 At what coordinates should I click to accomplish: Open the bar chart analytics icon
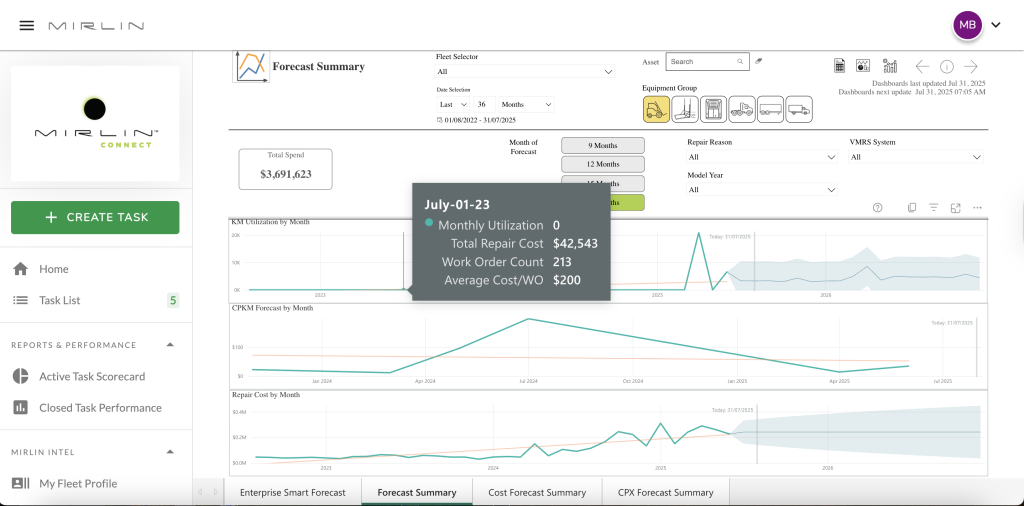click(x=889, y=65)
